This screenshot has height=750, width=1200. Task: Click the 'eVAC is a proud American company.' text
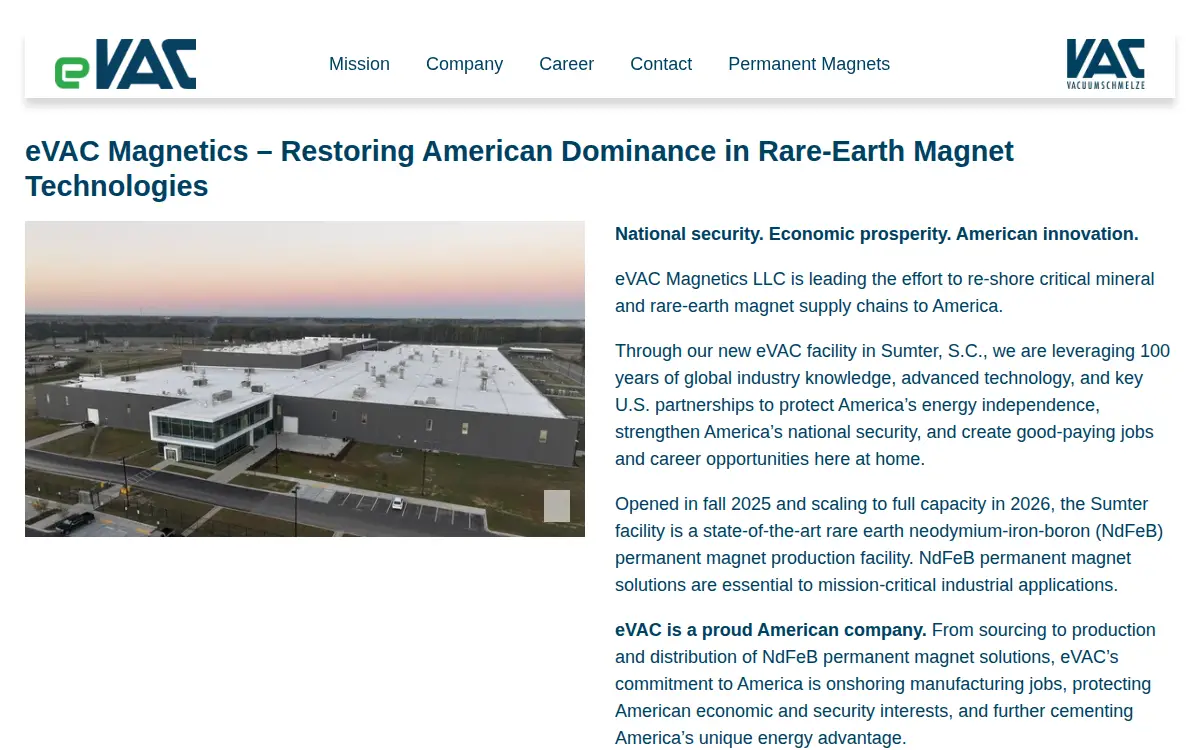click(x=771, y=630)
